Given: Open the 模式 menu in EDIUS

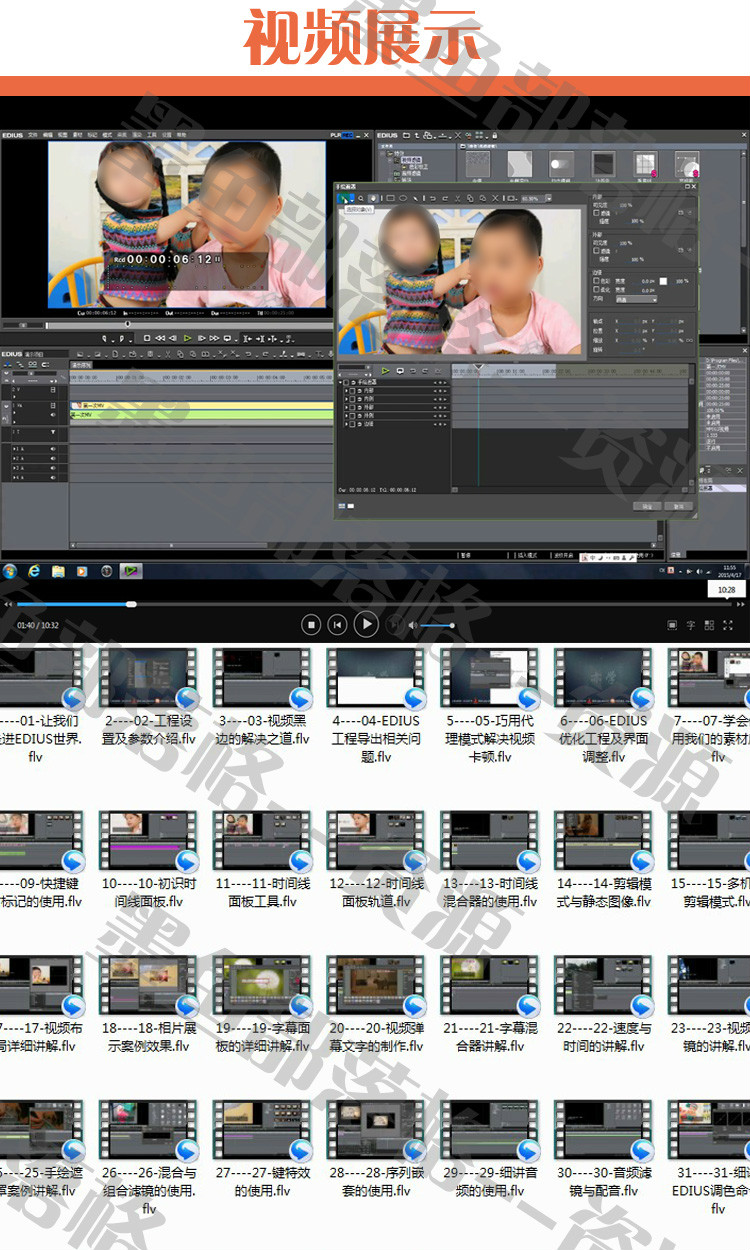Looking at the screenshot, I should point(107,135).
